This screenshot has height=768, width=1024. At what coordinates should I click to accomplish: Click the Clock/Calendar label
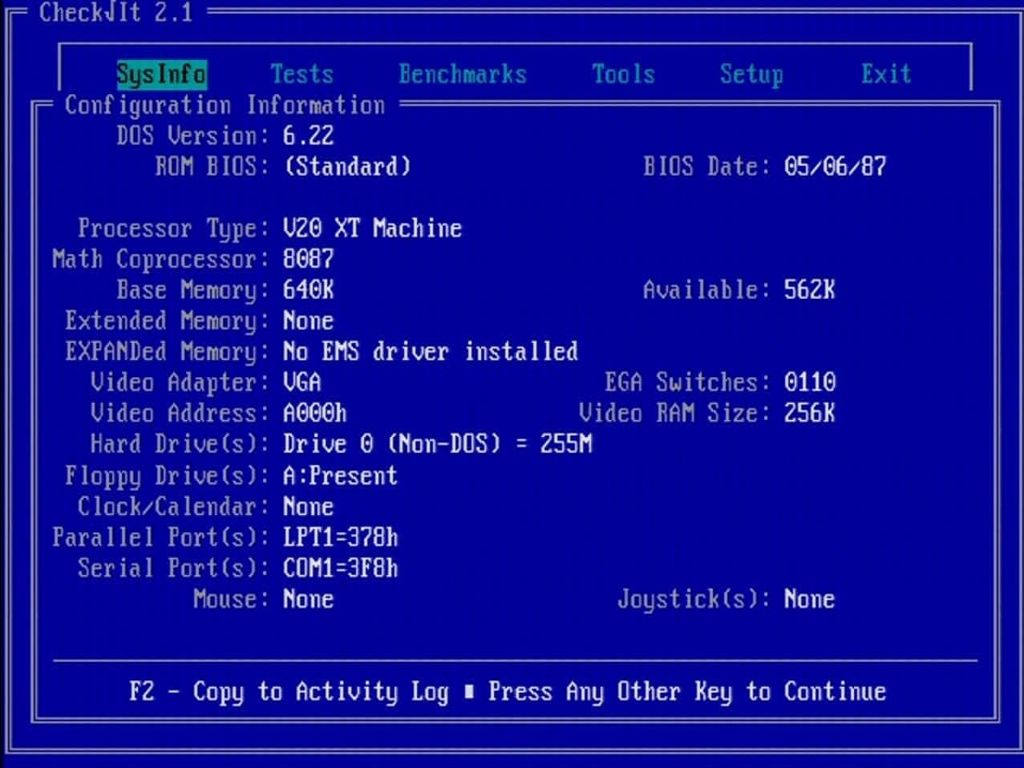173,507
